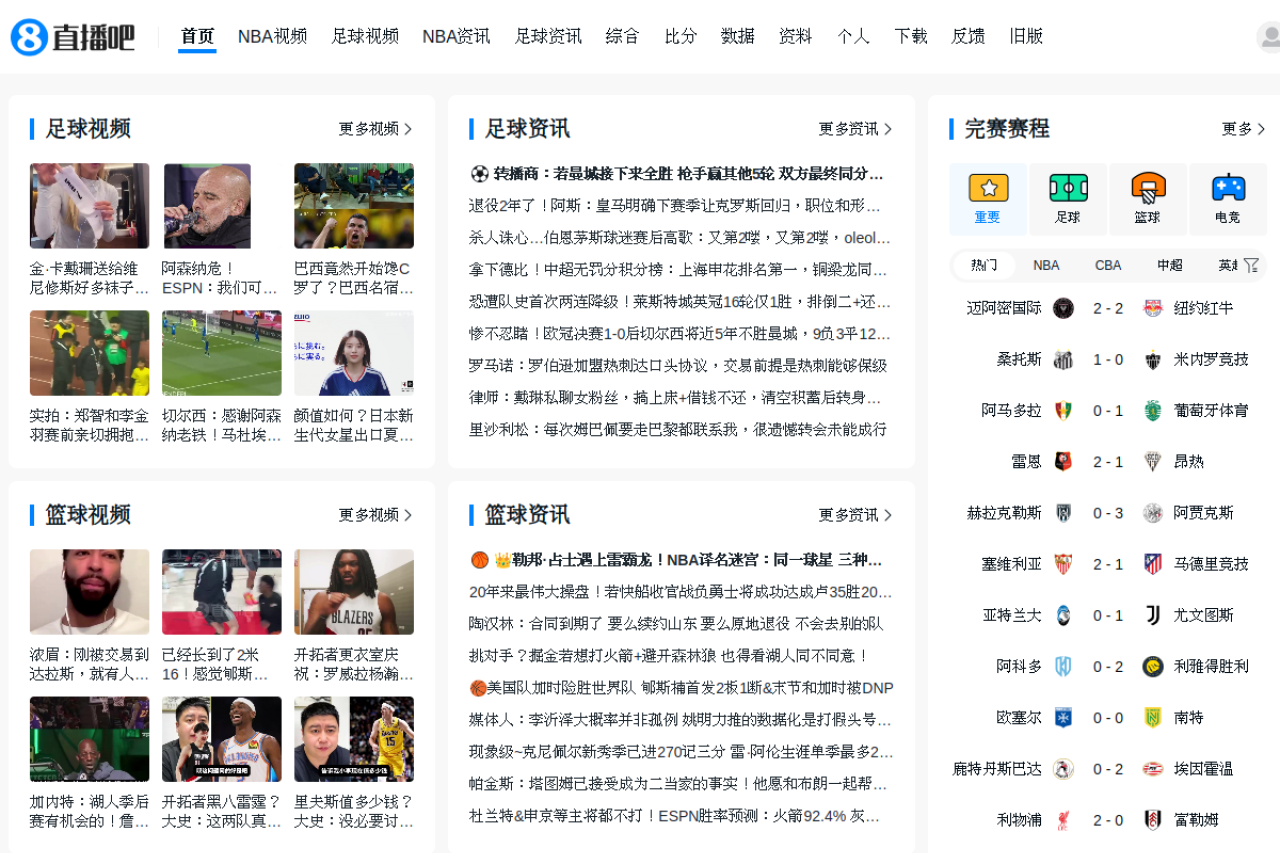Screen dimensions: 1280x853
Task: Click the 2 - 2 score of 迈阿密国际 match
Action: [1108, 308]
